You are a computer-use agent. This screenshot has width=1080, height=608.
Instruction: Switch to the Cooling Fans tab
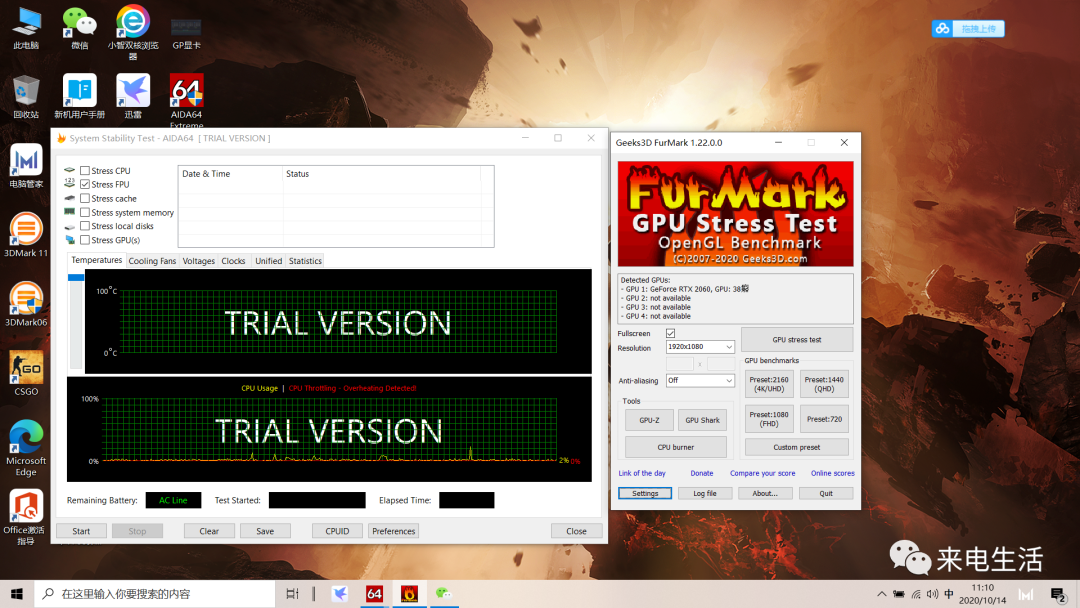tap(152, 261)
